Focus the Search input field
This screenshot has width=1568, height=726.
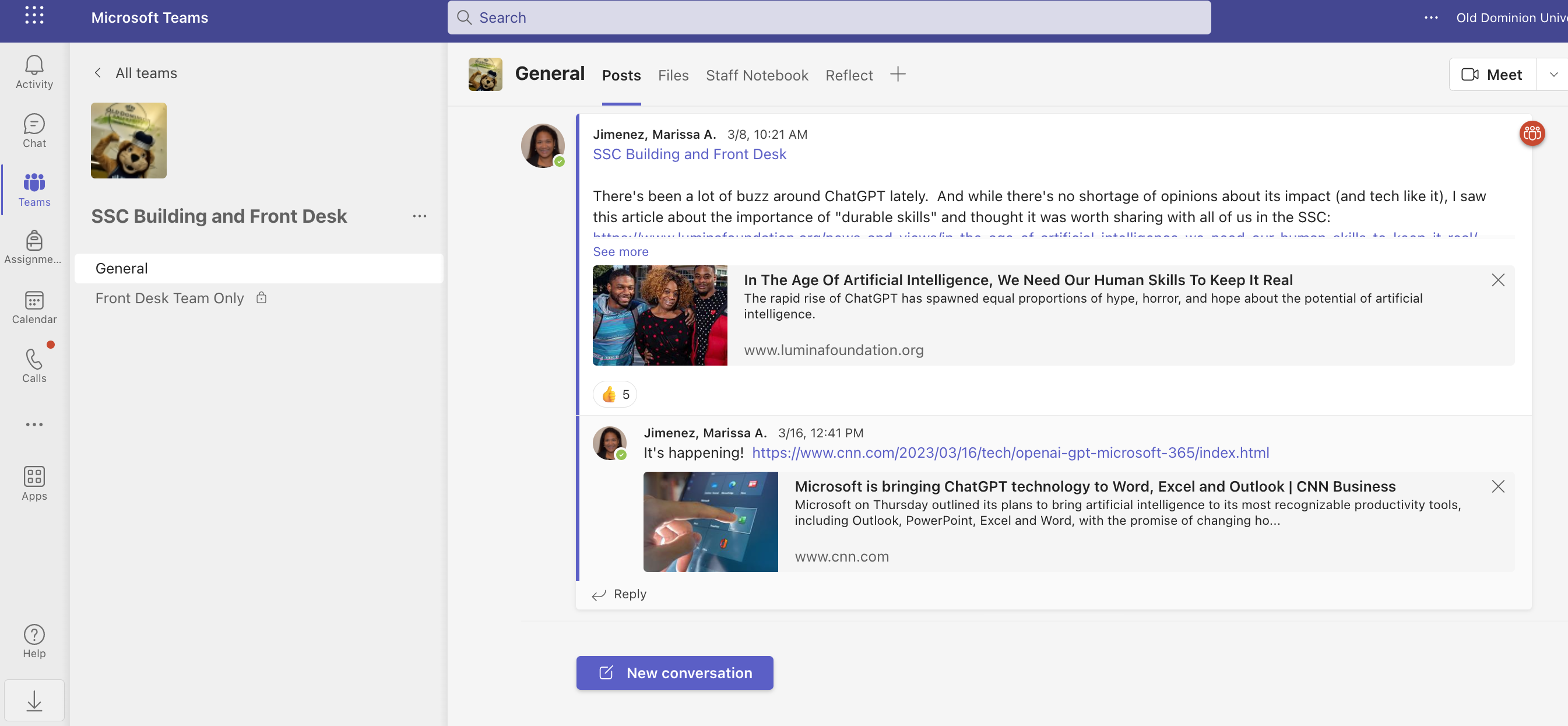pyautogui.click(x=829, y=17)
